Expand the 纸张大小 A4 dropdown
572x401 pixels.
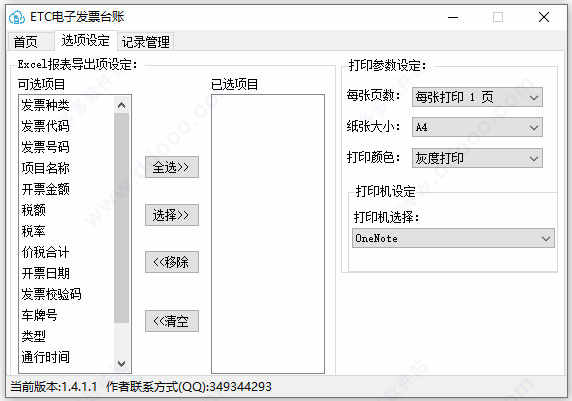tap(477, 127)
